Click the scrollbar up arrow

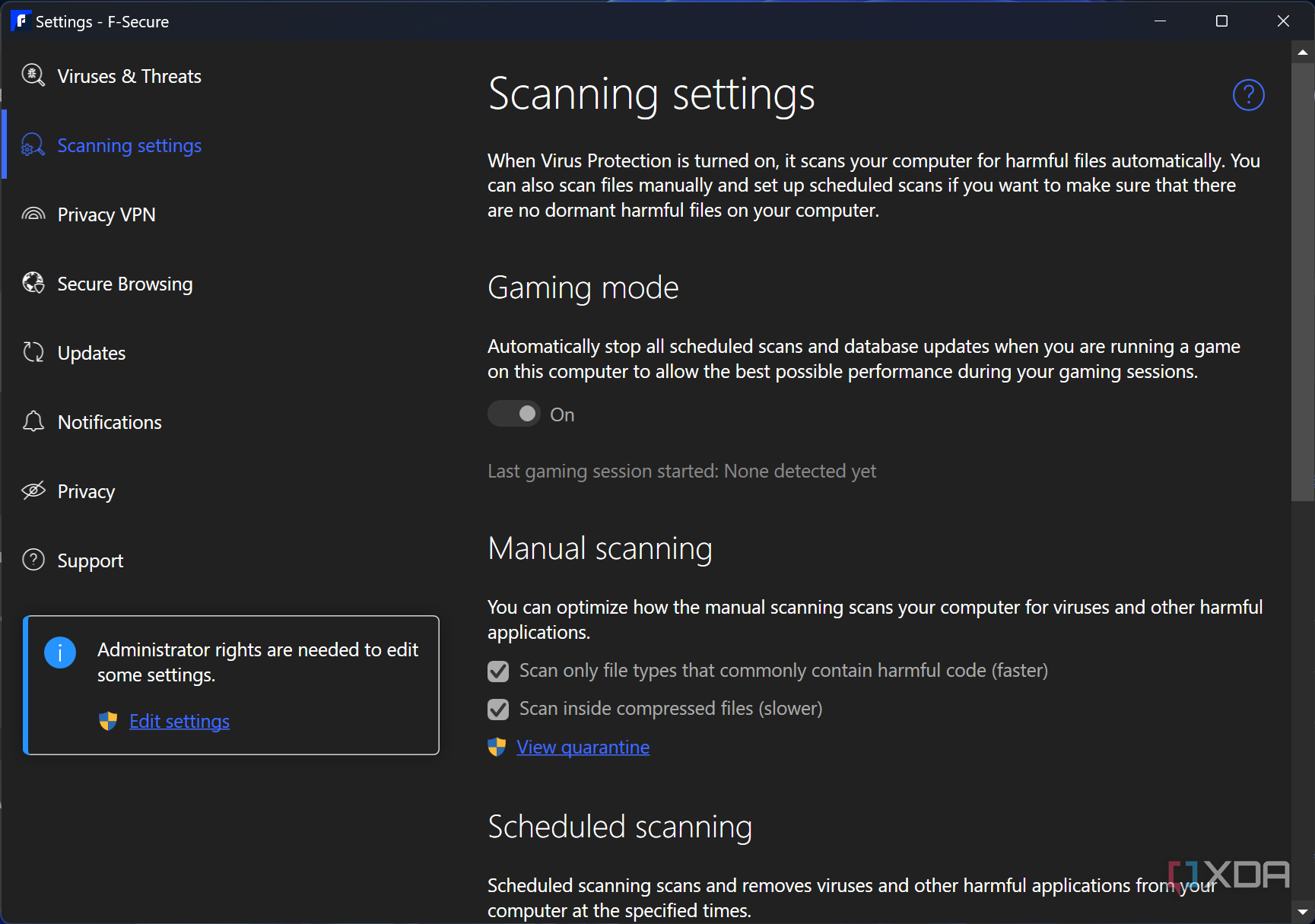click(1303, 52)
